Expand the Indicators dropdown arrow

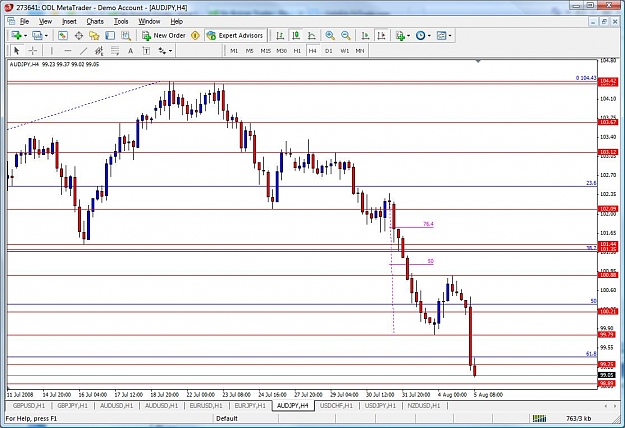pos(409,36)
